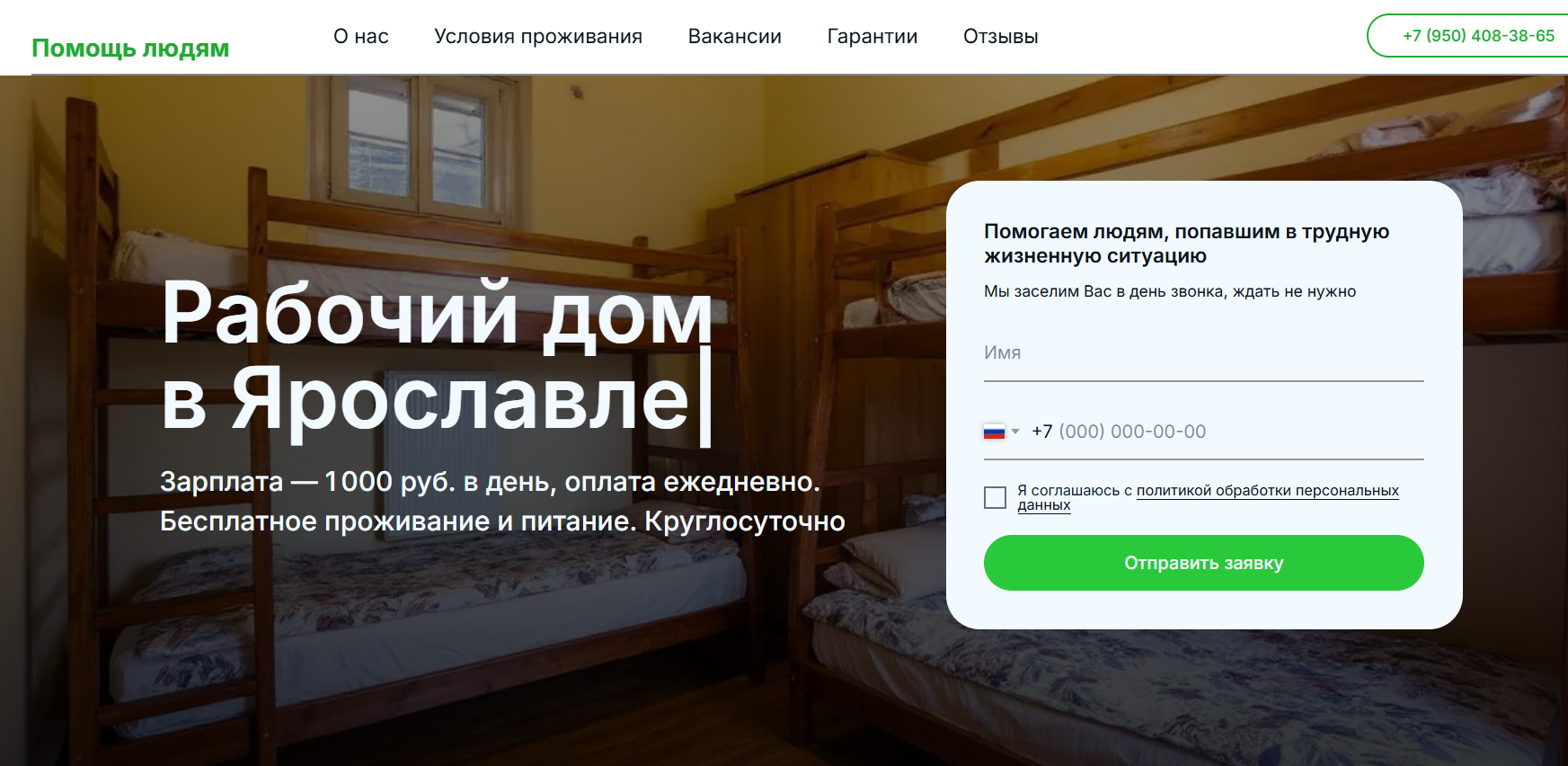This screenshot has height=766, width=1568.
Task: Open the О нас menu item
Action: (361, 37)
